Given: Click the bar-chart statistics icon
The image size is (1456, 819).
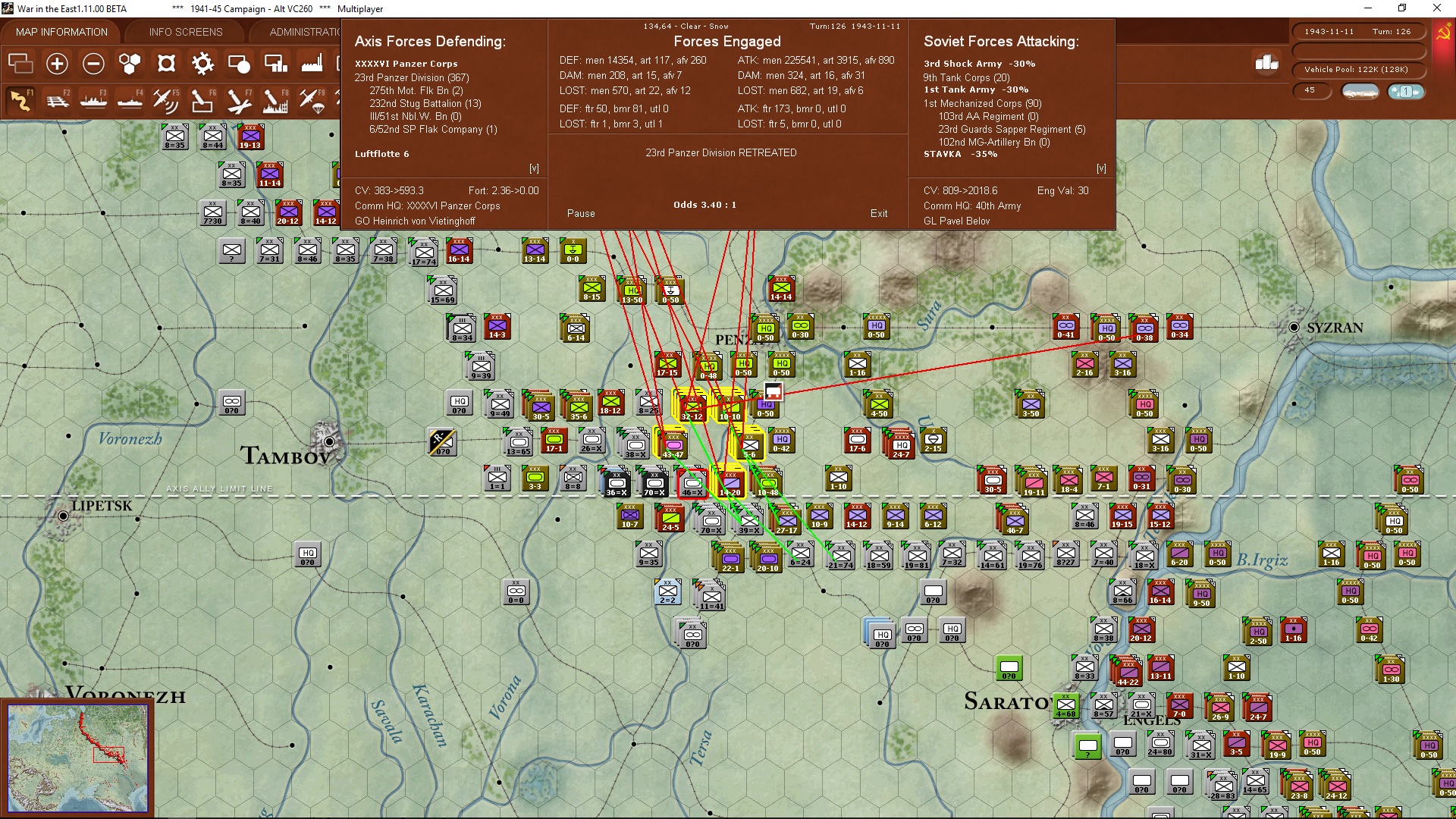Looking at the screenshot, I should [x=1266, y=63].
